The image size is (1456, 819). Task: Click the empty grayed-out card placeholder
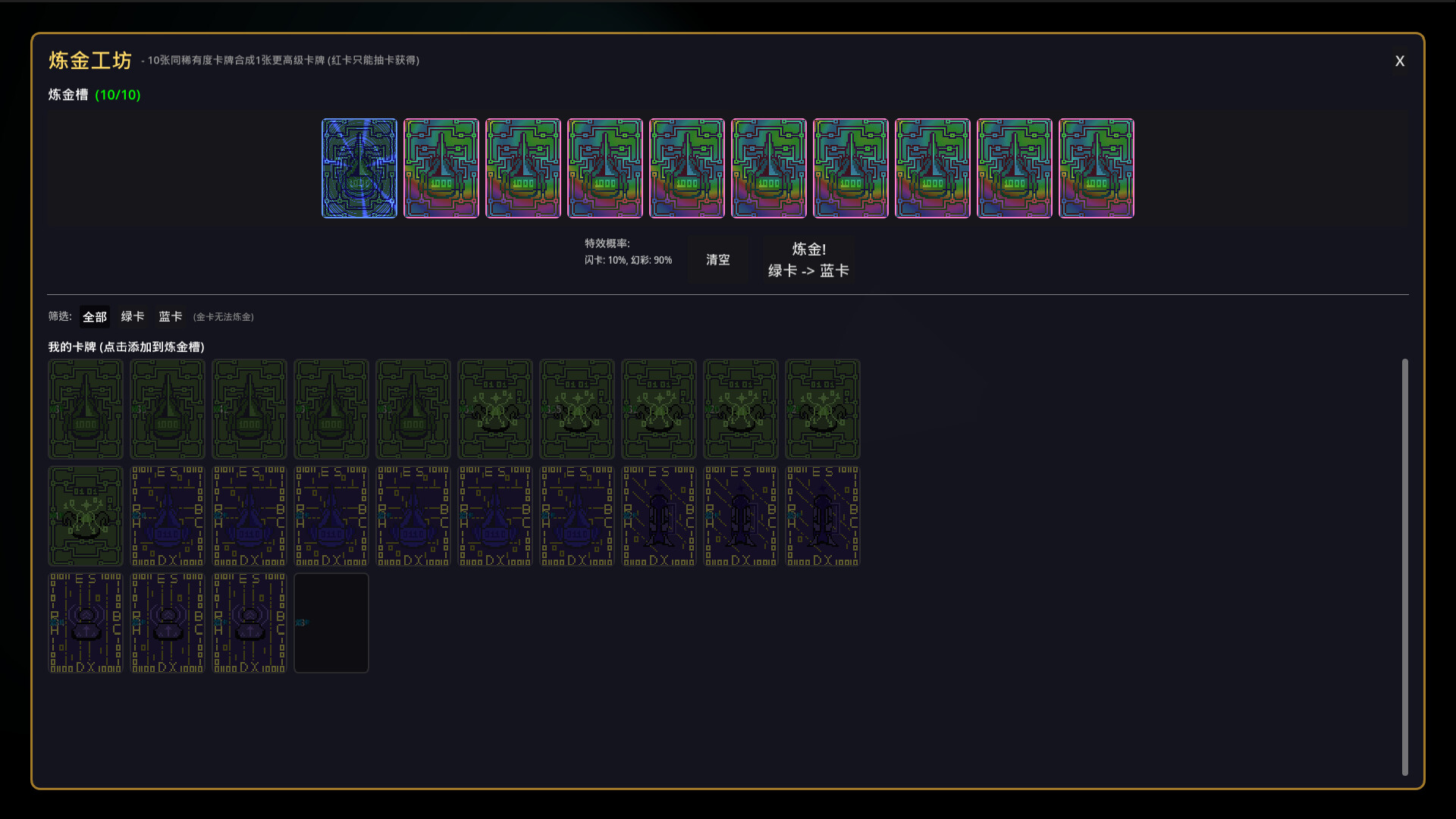point(331,623)
